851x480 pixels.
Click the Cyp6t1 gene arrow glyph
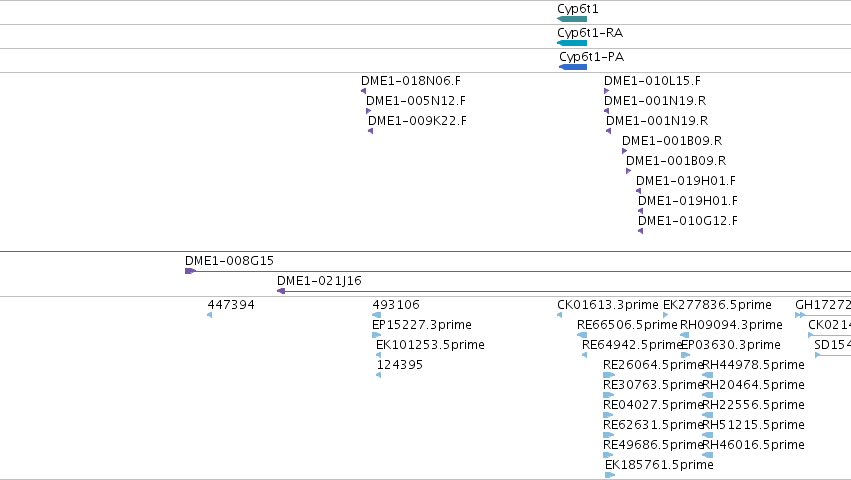pos(572,19)
